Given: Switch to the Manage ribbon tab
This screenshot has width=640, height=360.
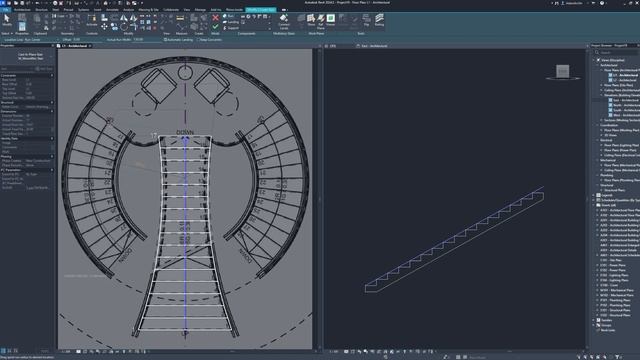Looking at the screenshot, I should click(200, 9).
